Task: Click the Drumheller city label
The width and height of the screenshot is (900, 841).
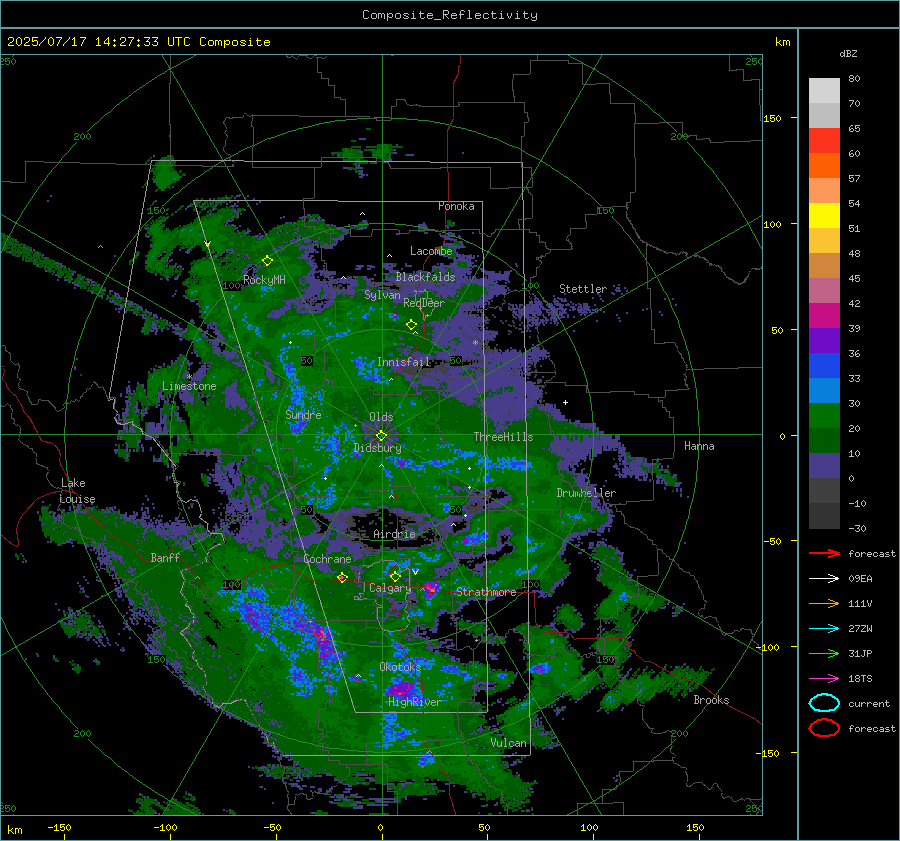Action: [586, 493]
